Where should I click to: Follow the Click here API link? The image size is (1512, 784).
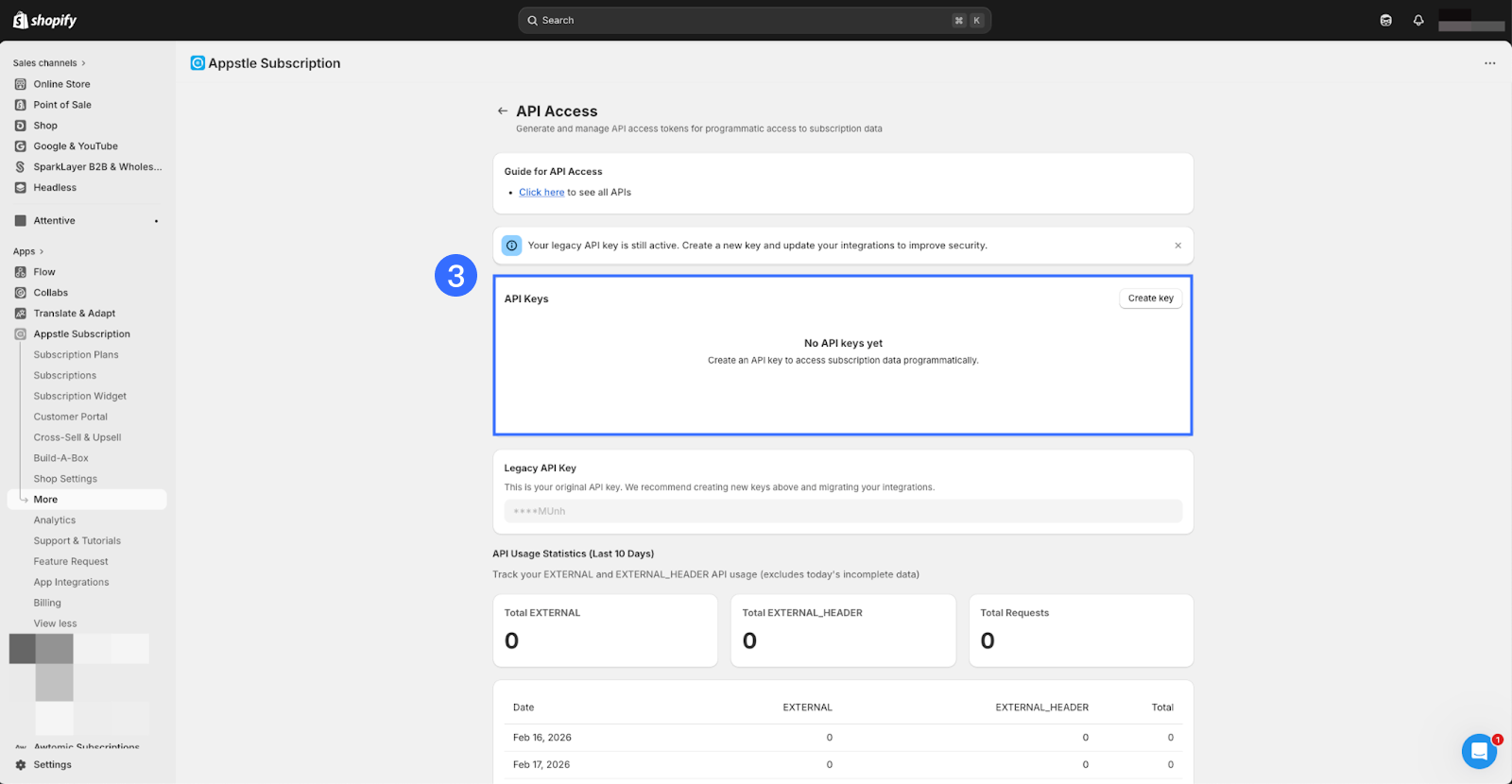(541, 193)
